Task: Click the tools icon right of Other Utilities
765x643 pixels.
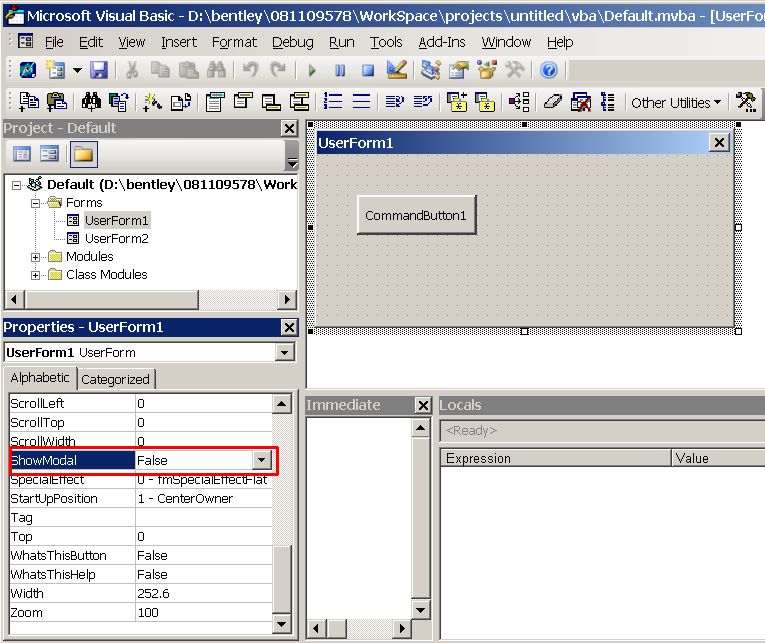Action: 746,102
